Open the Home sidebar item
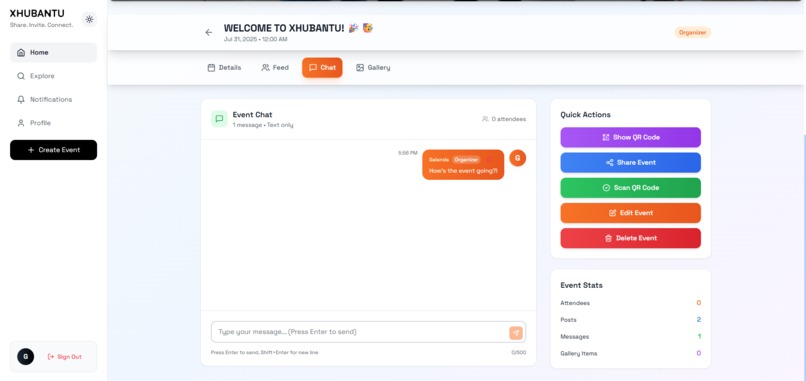This screenshot has width=806, height=381. (x=53, y=52)
